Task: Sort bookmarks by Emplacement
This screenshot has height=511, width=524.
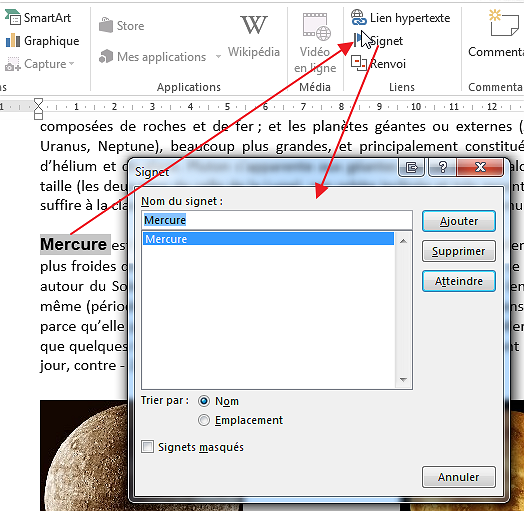Action: 204,420
